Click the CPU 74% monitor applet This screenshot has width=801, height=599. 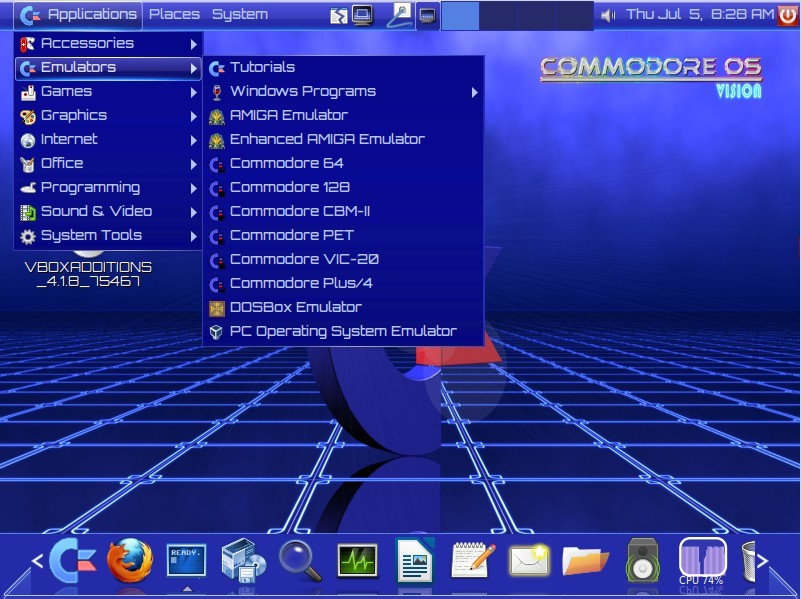(702, 561)
